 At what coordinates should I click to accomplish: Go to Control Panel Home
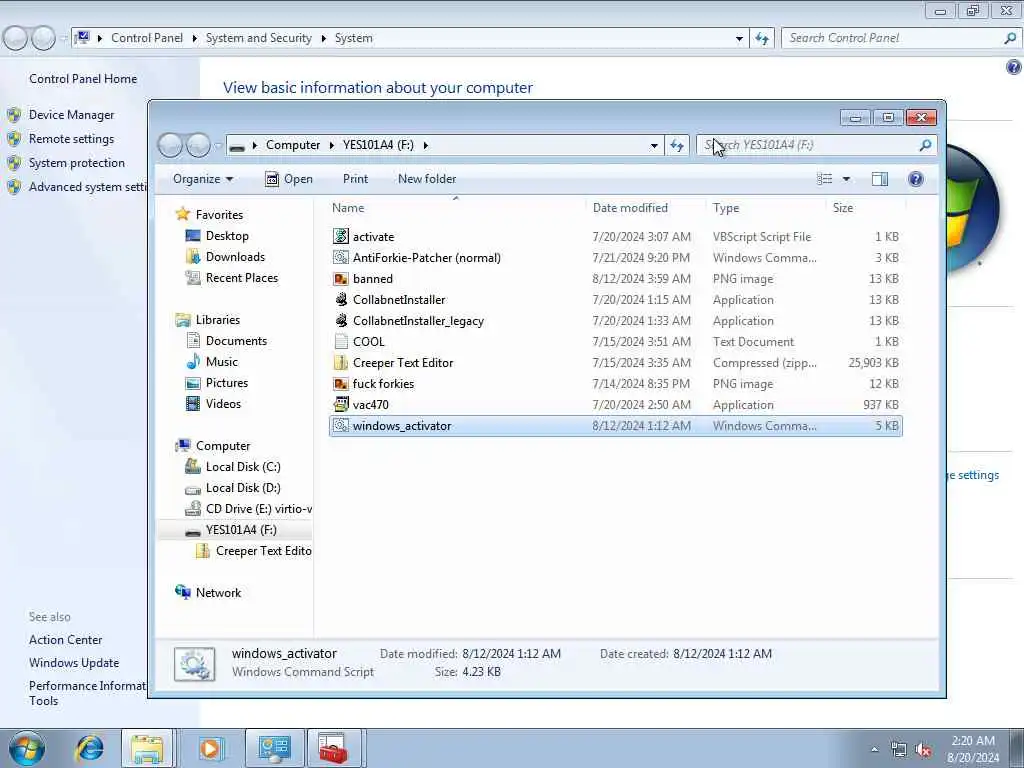click(x=83, y=79)
